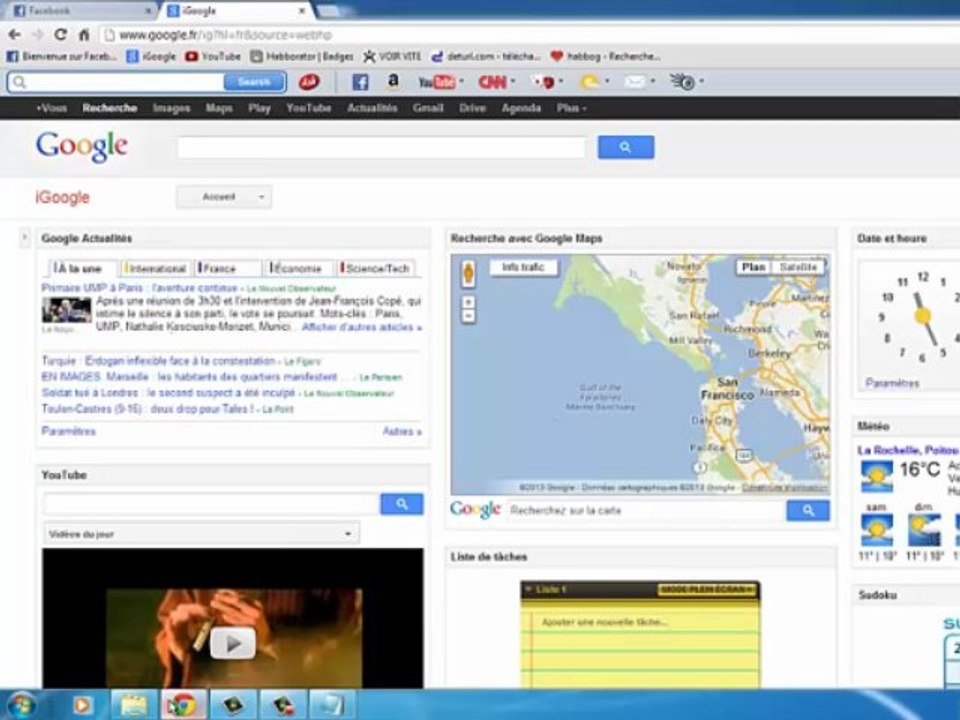
Task: Open Gmail in the Google black bar
Action: pos(427,108)
